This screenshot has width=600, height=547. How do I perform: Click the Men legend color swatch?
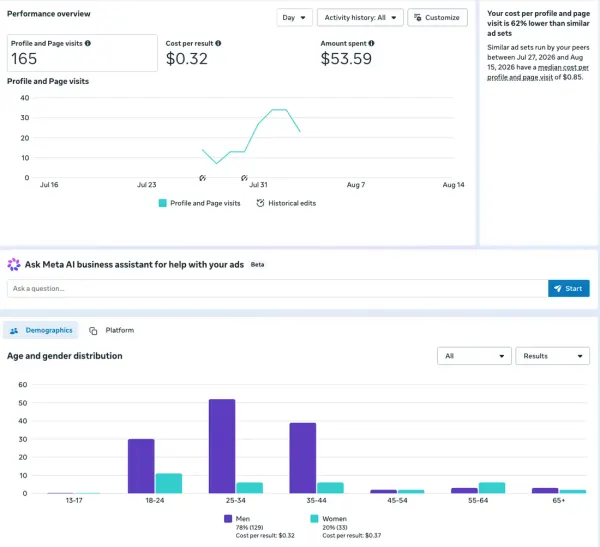point(228,519)
